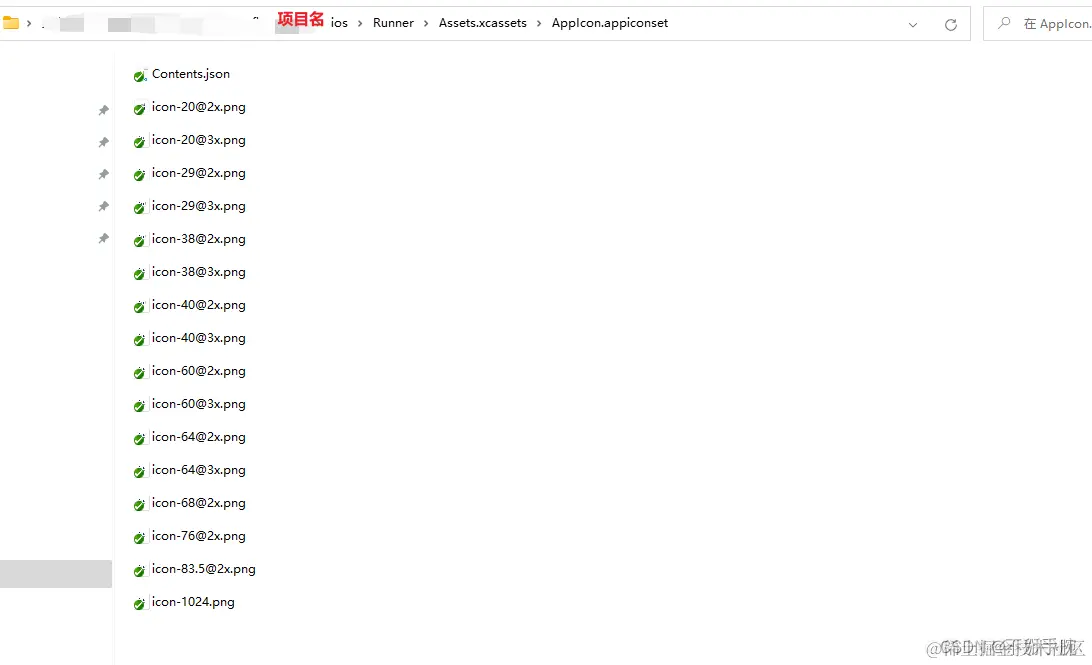
Task: Click the file icon of icon-29@2x.png
Action: [140, 174]
